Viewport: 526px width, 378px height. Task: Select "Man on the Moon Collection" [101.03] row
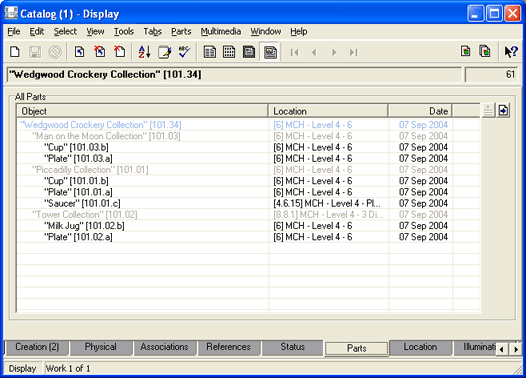tap(248, 136)
